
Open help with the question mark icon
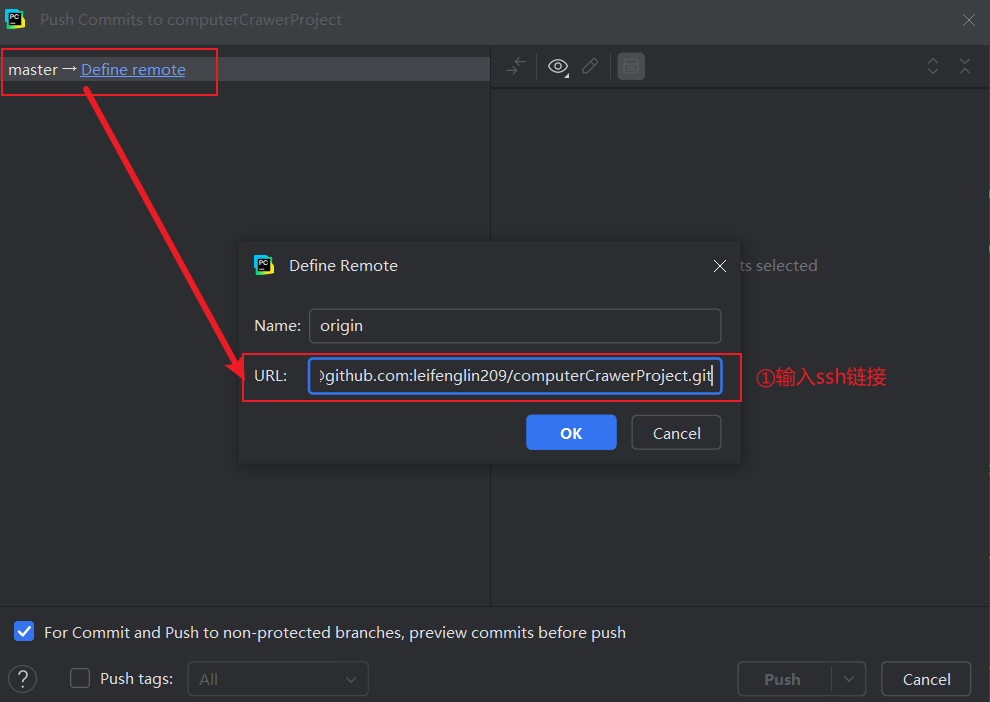click(x=23, y=679)
